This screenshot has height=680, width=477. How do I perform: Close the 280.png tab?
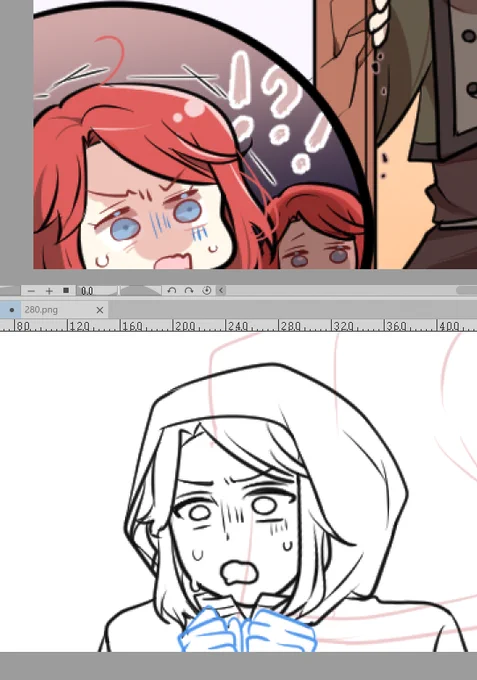pyautogui.click(x=100, y=310)
